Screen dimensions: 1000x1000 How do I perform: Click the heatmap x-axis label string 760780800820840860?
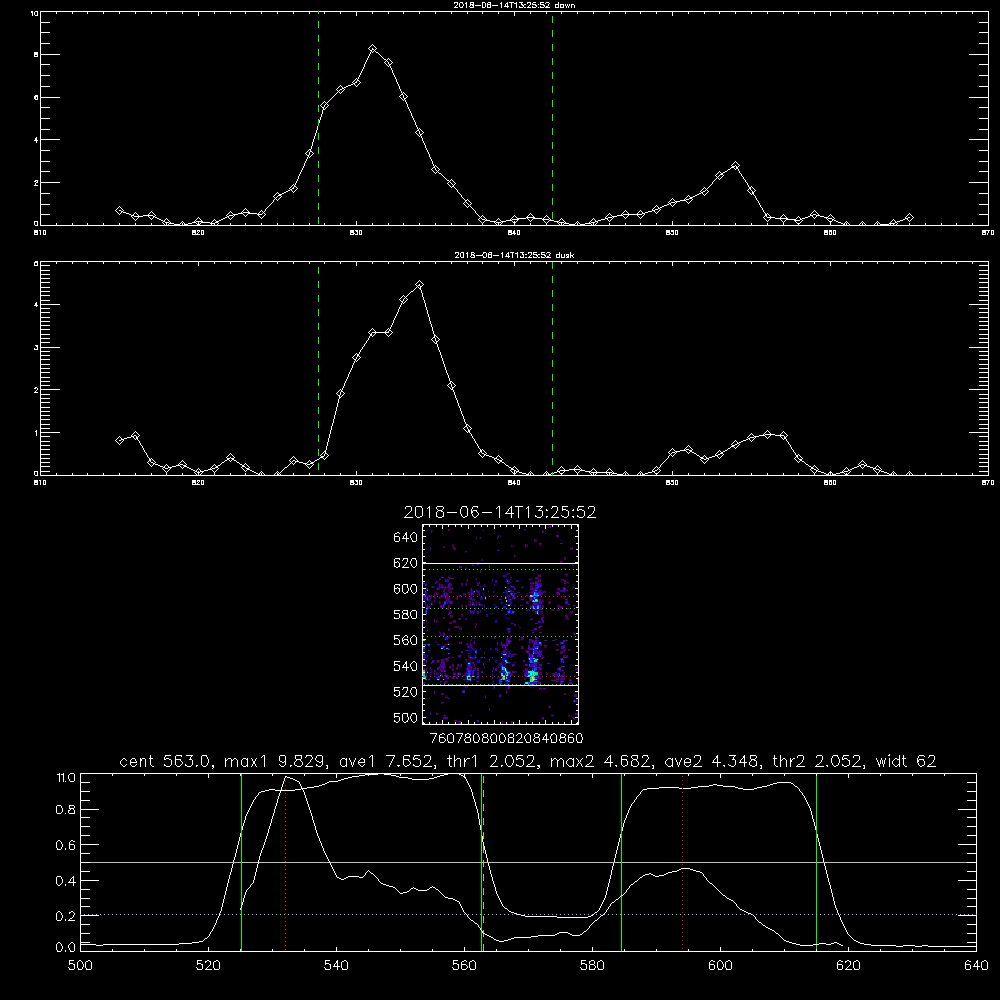(x=506, y=738)
